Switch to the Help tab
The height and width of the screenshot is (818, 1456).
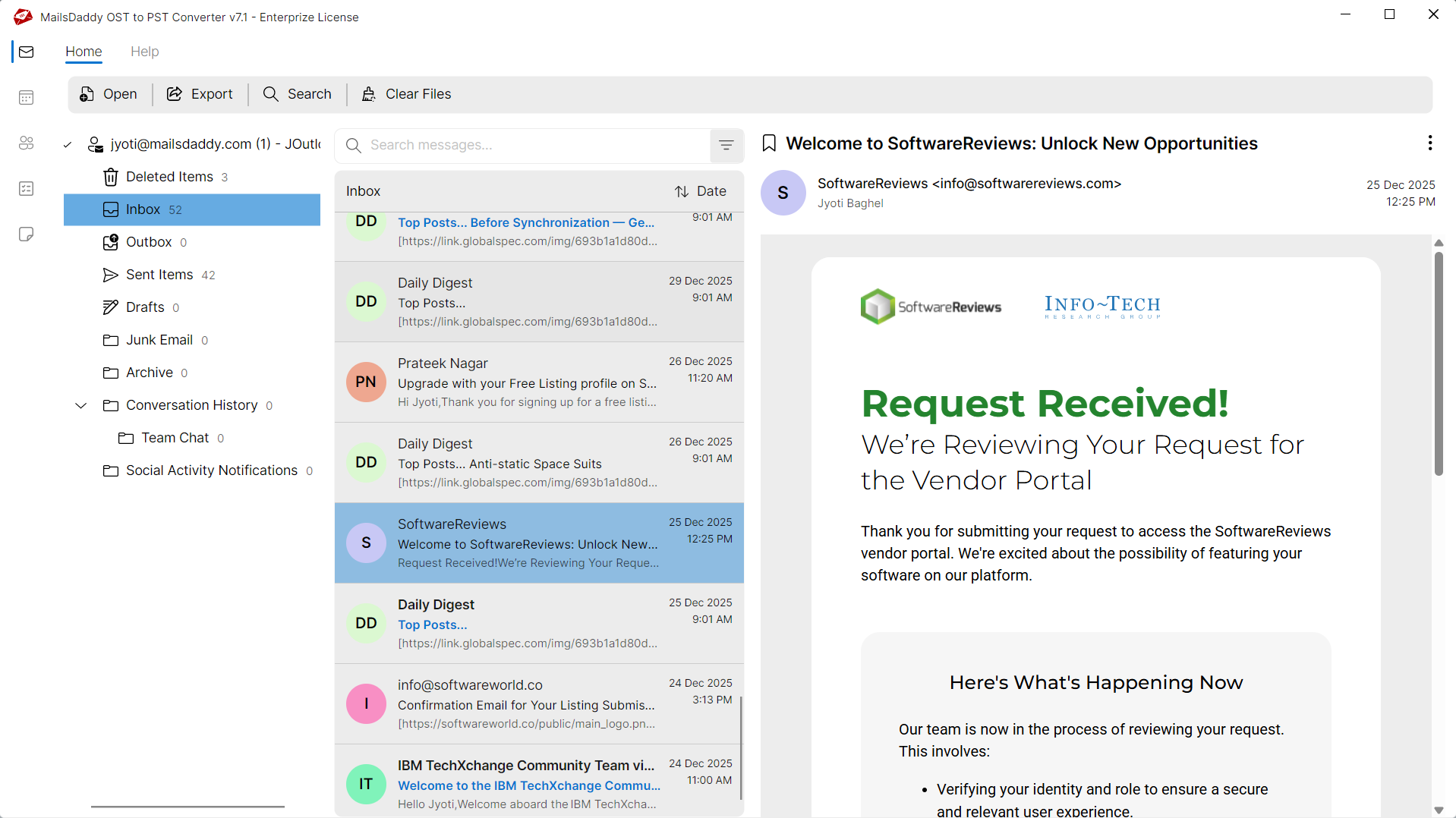tap(144, 52)
